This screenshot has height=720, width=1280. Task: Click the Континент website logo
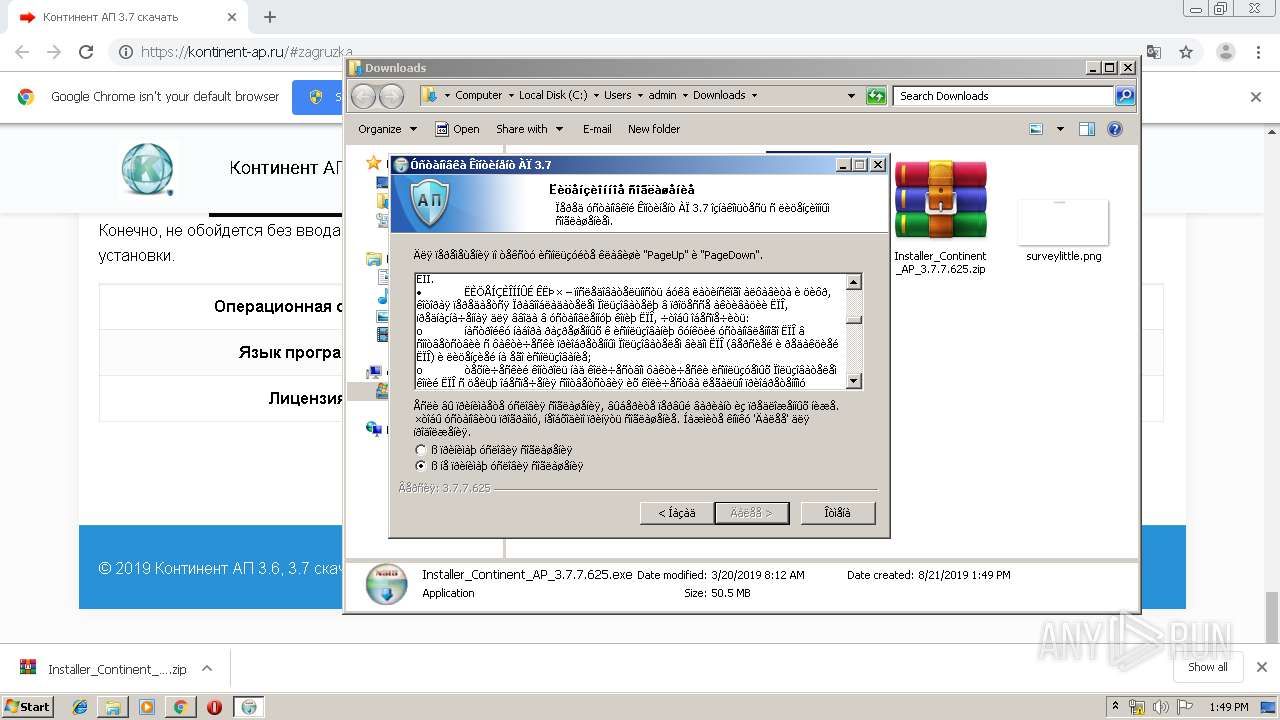pos(147,168)
